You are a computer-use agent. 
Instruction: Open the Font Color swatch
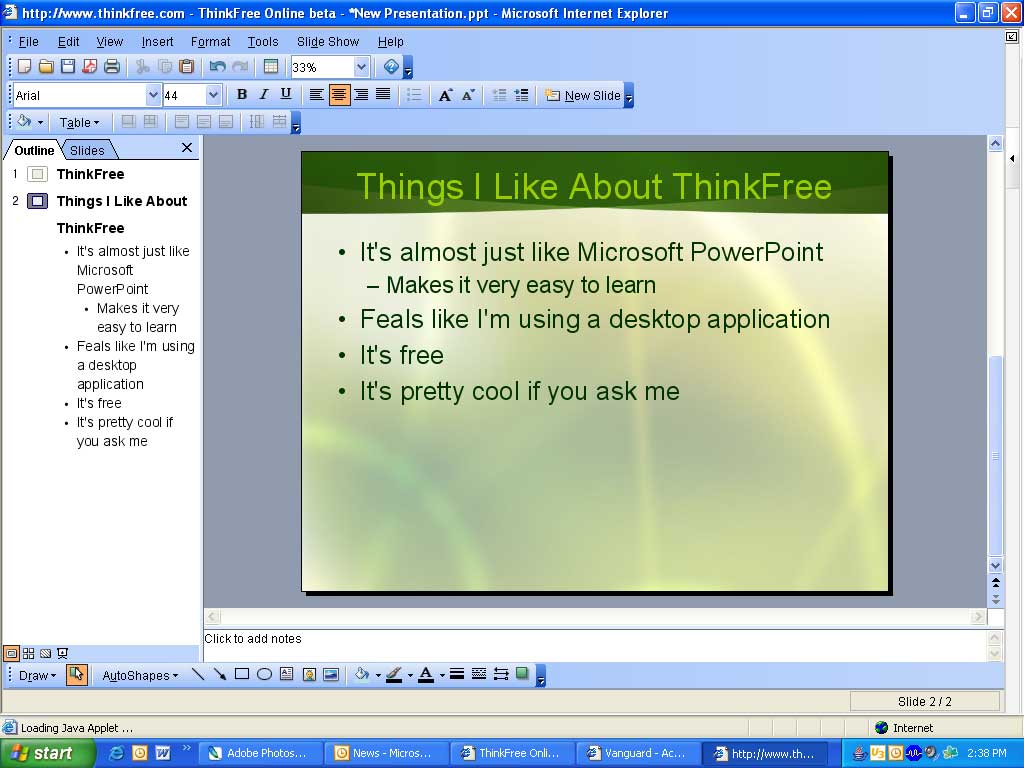coord(425,674)
